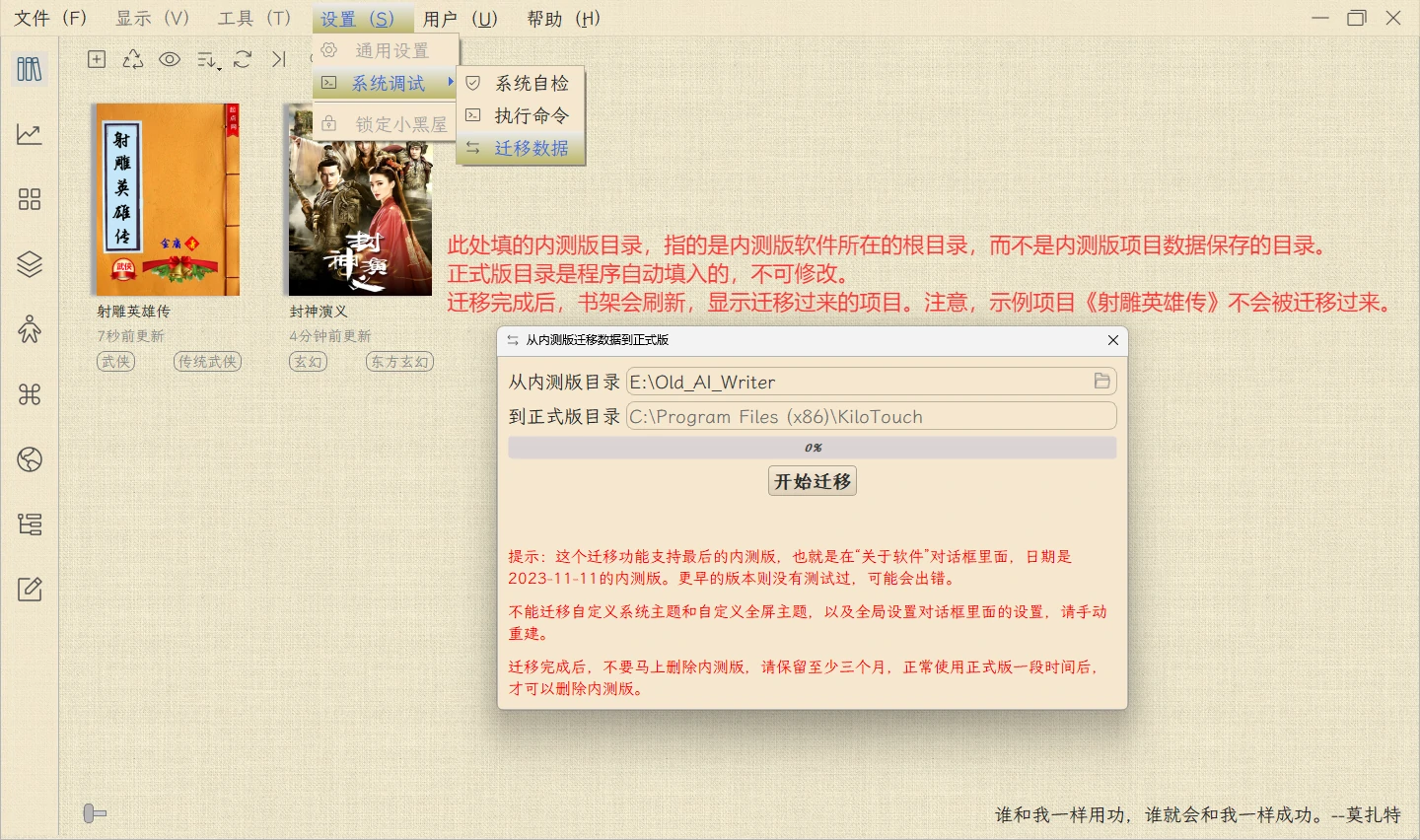
Task: Open the 封神演义 book cover thumbnail
Action: (x=360, y=199)
